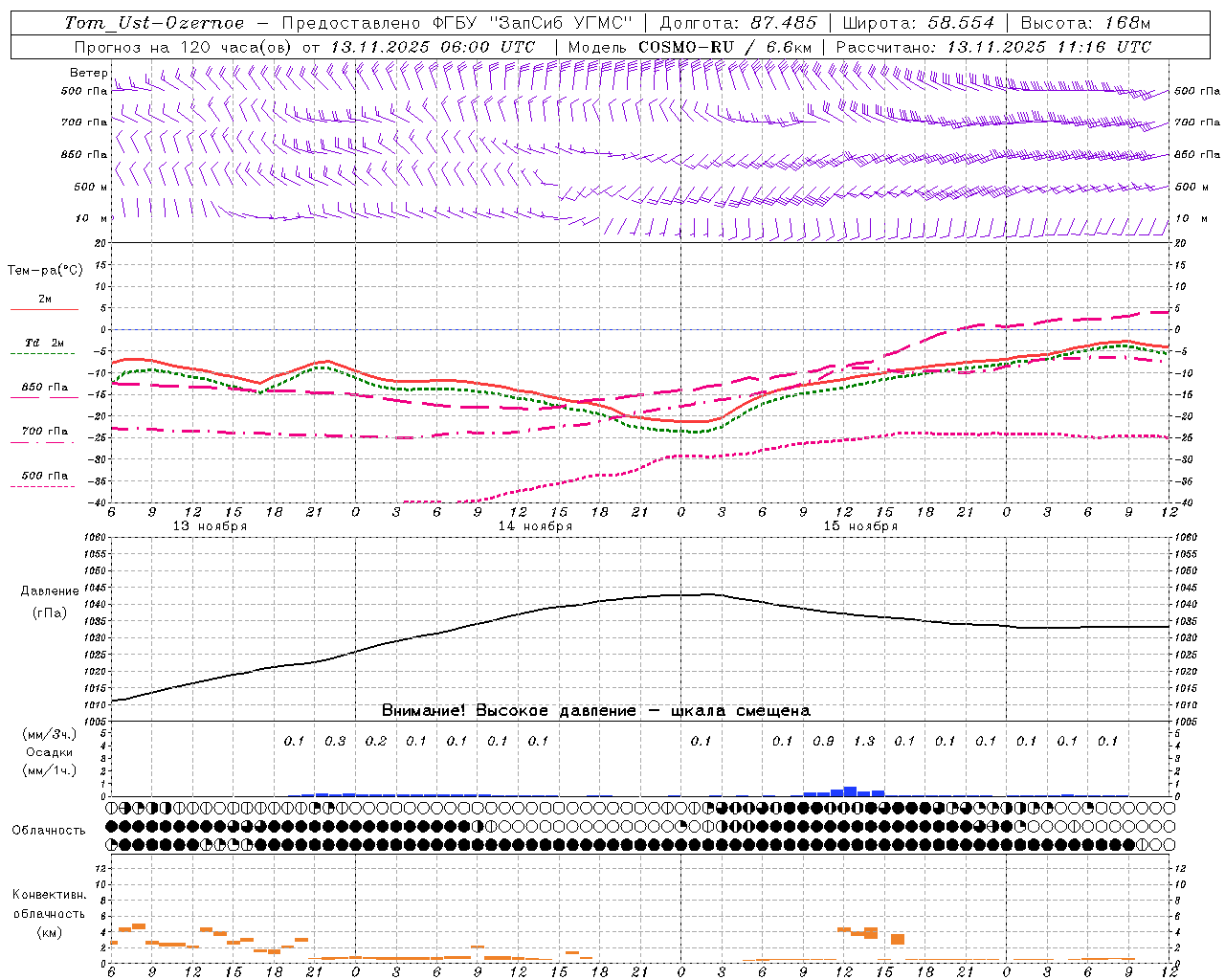This screenshot has width=1225, height=980.
Task: Click the Широта: 58.554 value
Action: pos(919,23)
